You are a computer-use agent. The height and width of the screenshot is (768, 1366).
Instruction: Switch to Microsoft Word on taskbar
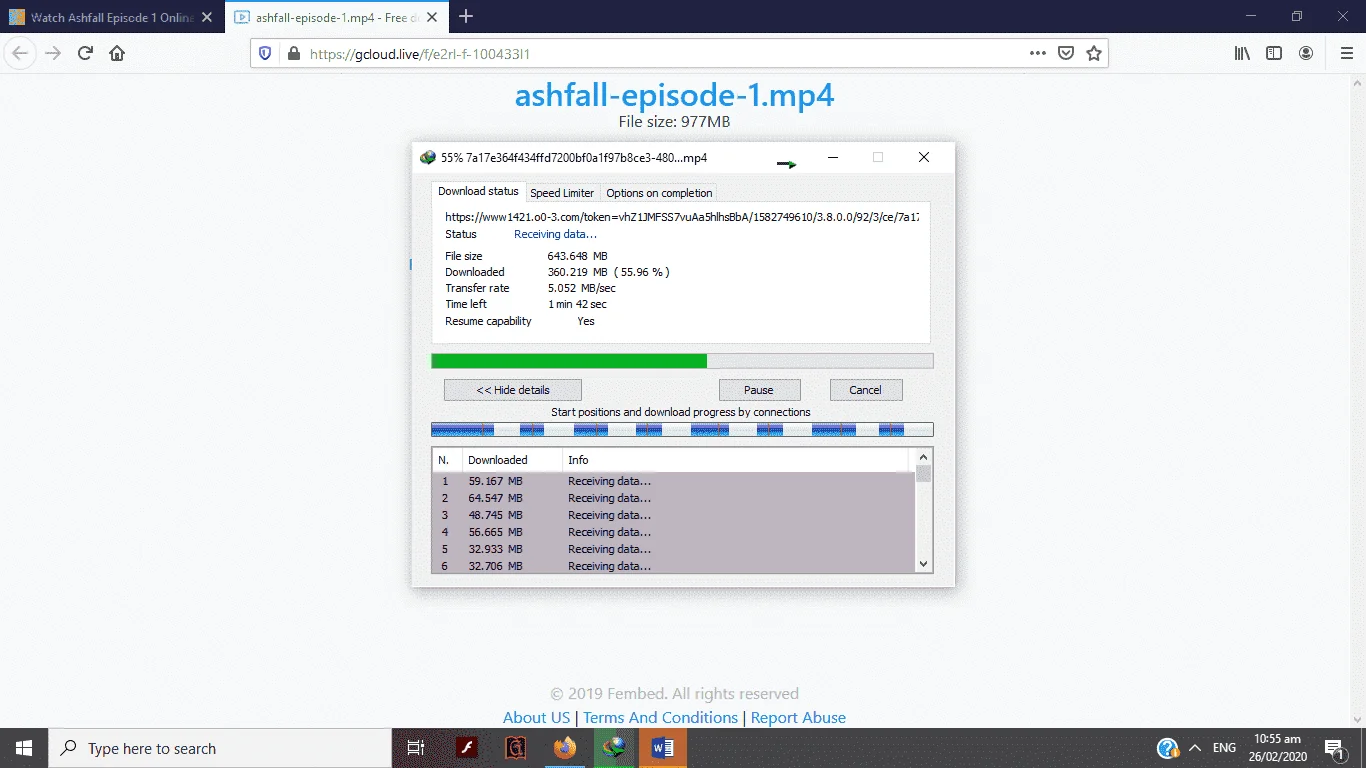click(x=663, y=748)
